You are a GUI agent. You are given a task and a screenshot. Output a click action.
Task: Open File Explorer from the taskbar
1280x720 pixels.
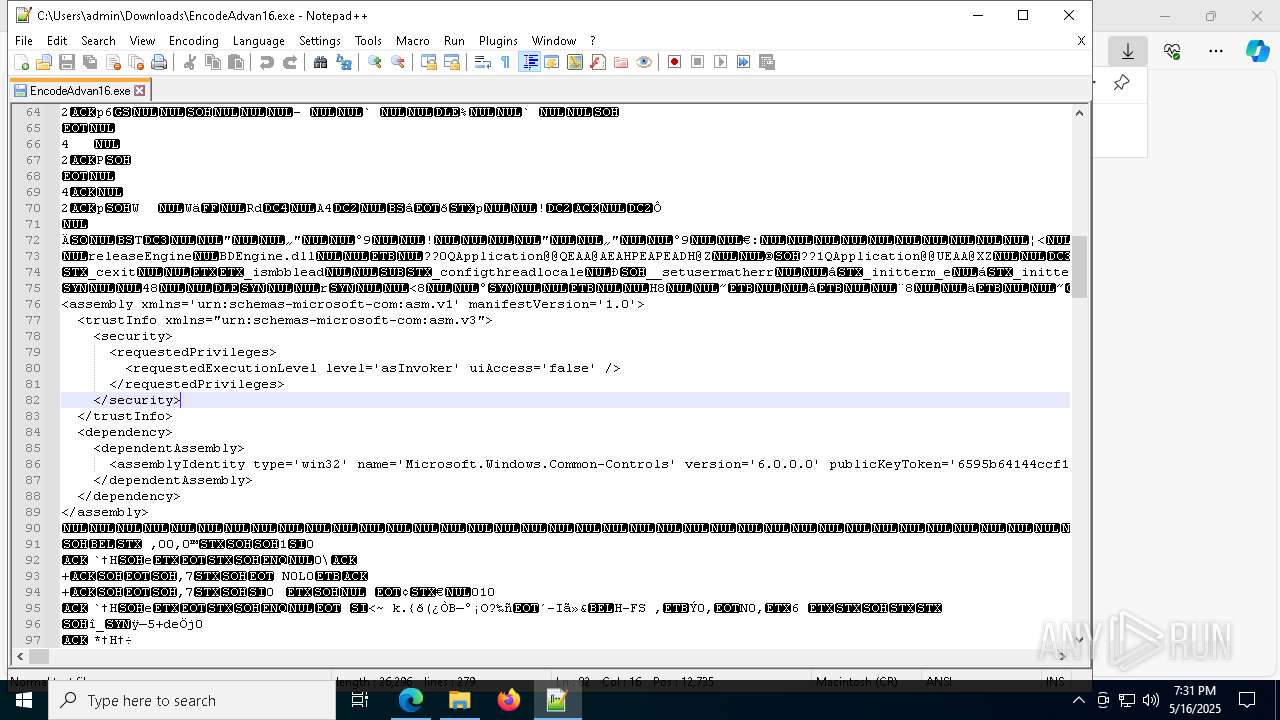tap(460, 700)
